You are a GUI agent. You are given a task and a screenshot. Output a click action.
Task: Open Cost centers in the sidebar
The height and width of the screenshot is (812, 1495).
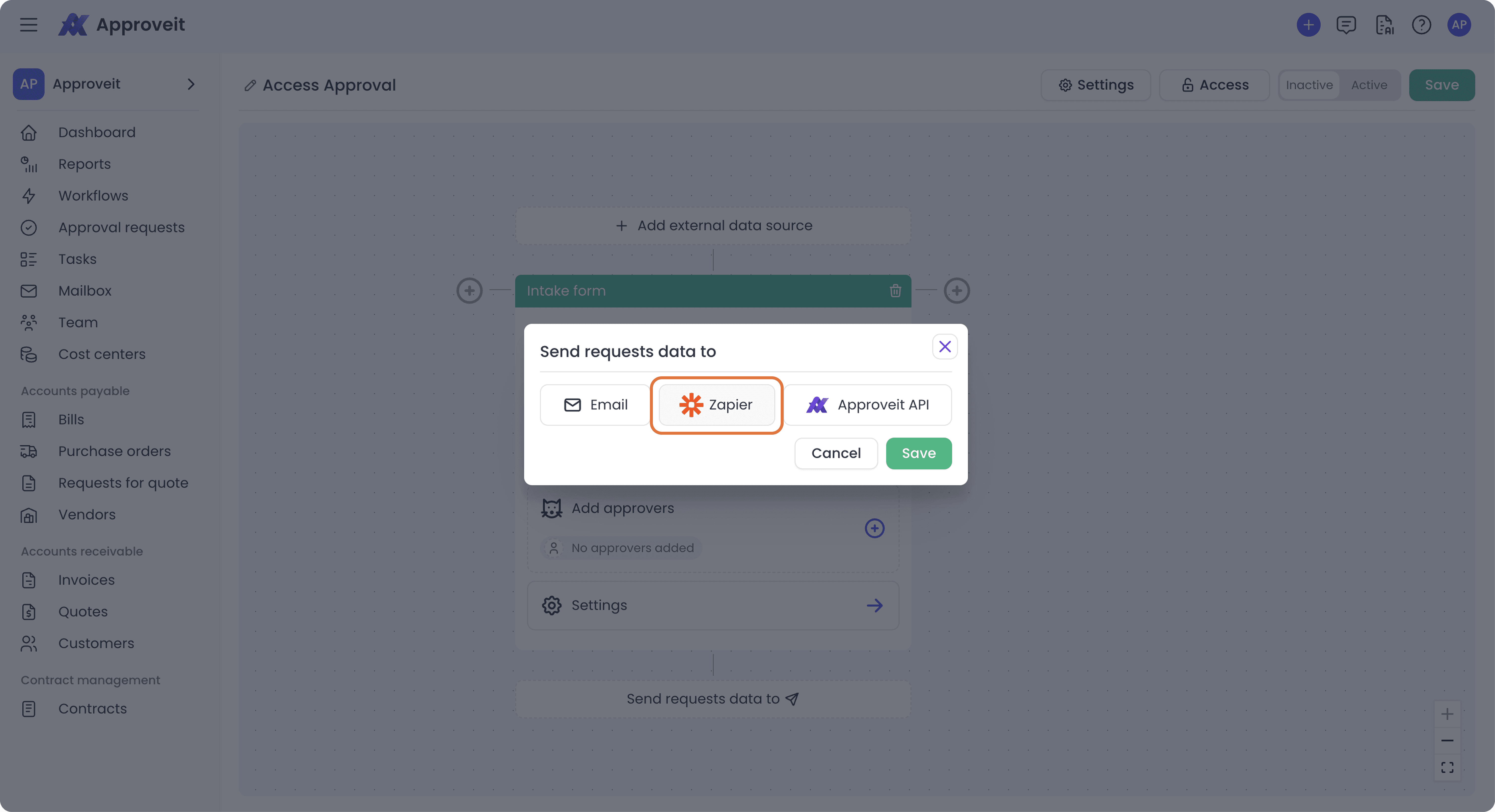click(102, 354)
